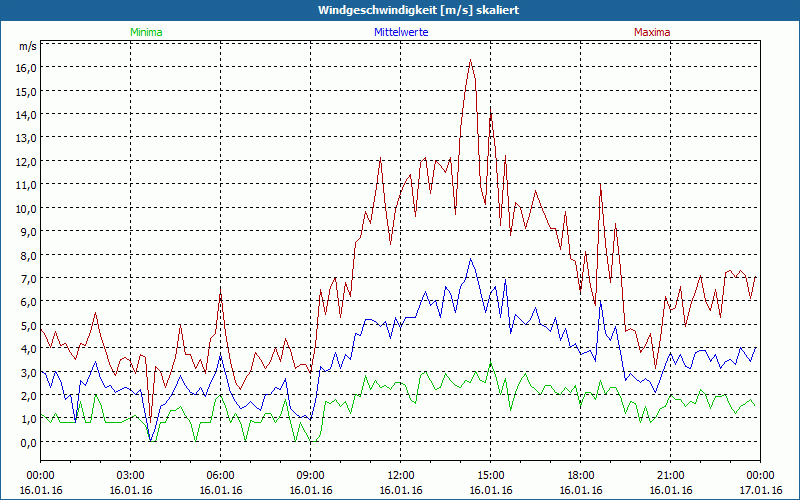Select the 12:00 time axis label
Image resolution: width=800 pixels, height=500 pixels.
tap(400, 475)
